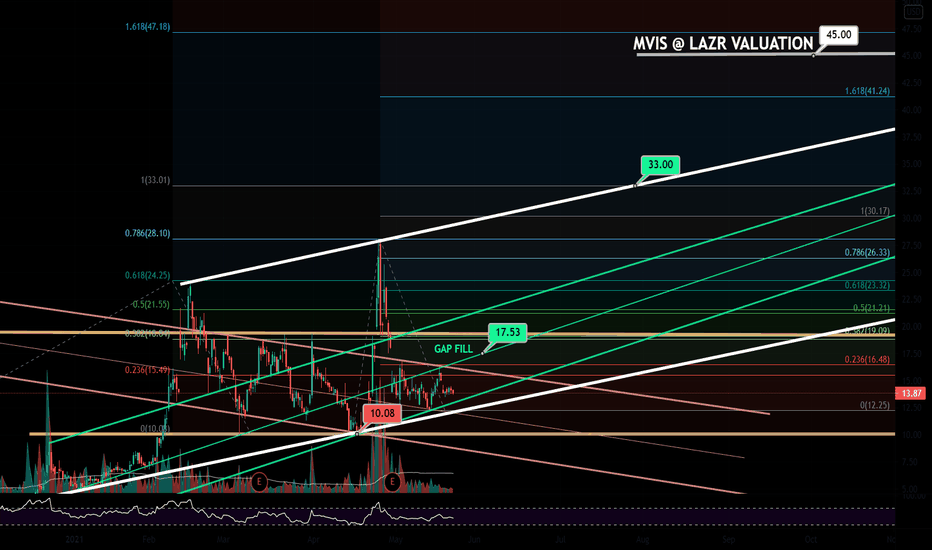
Task: Click the Fibonacci label 1(33.01)
Action: point(155,180)
